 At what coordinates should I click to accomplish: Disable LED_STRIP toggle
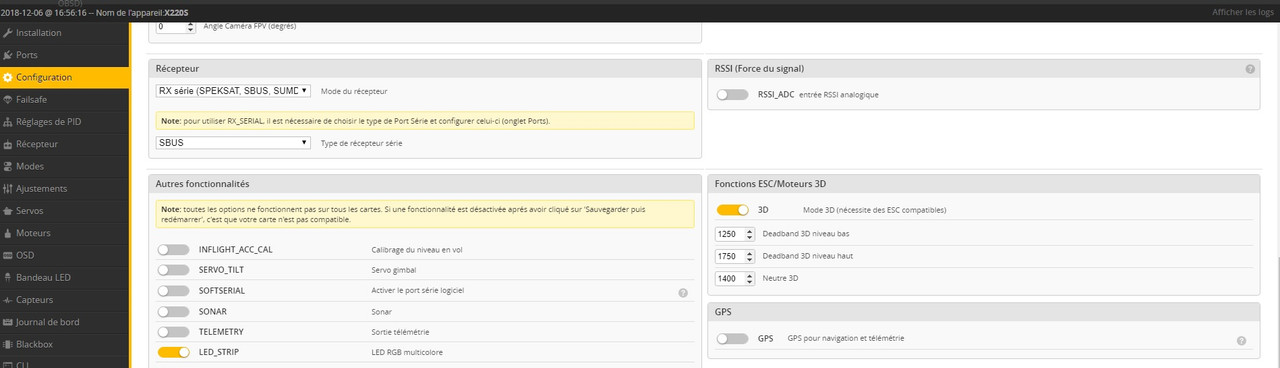pos(173,352)
